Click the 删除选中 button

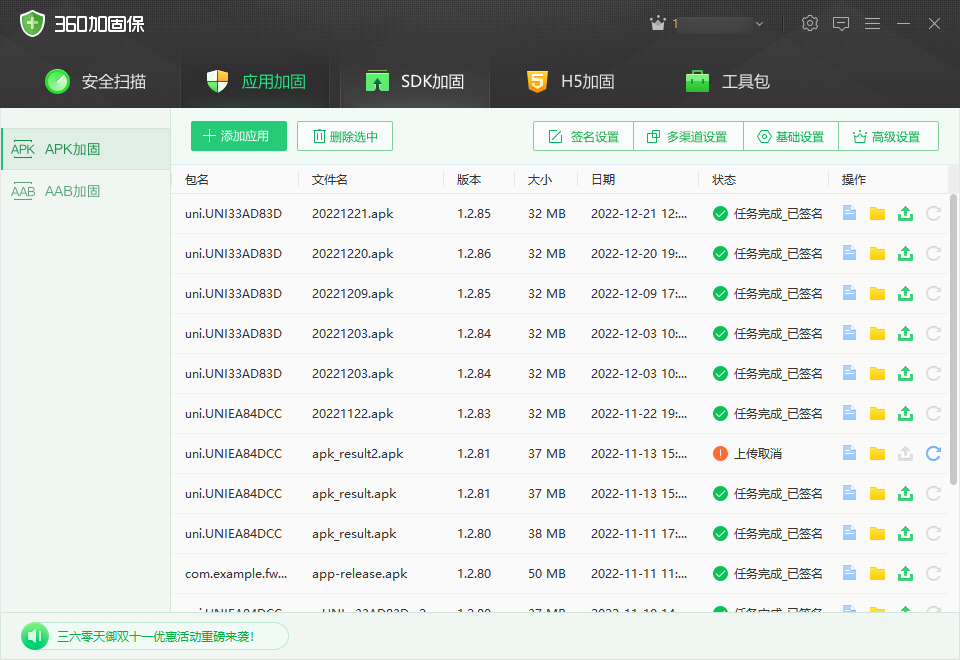[x=344, y=136]
